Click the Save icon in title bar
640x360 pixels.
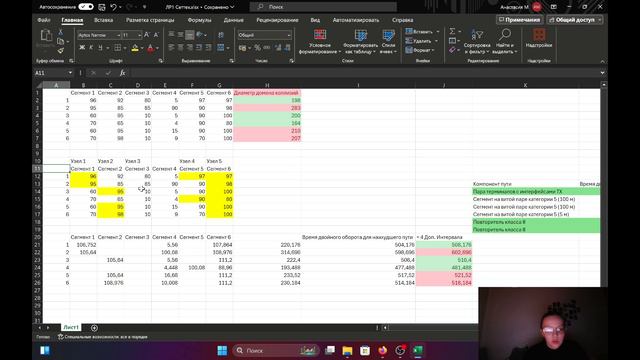click(x=102, y=7)
